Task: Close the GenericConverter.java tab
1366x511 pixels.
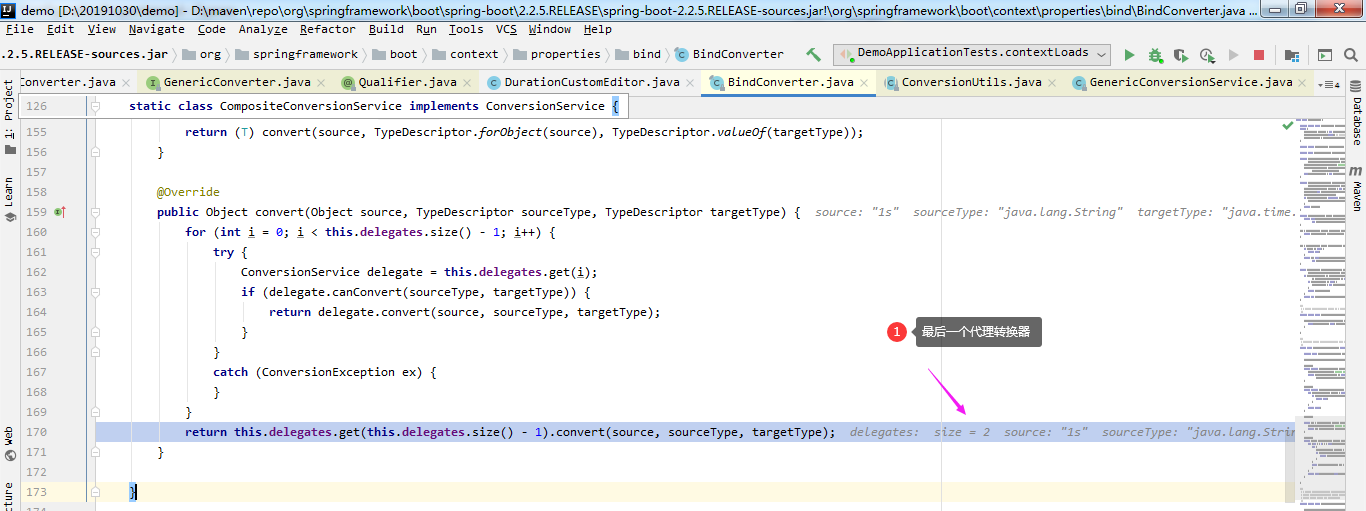Action: 322,82
